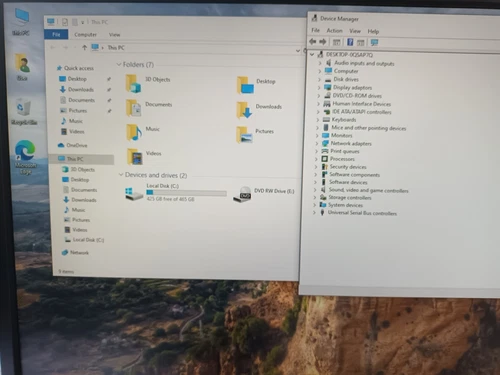This screenshot has width=500, height=375.
Task: Click Downloads under Quick access
Action: (81, 89)
